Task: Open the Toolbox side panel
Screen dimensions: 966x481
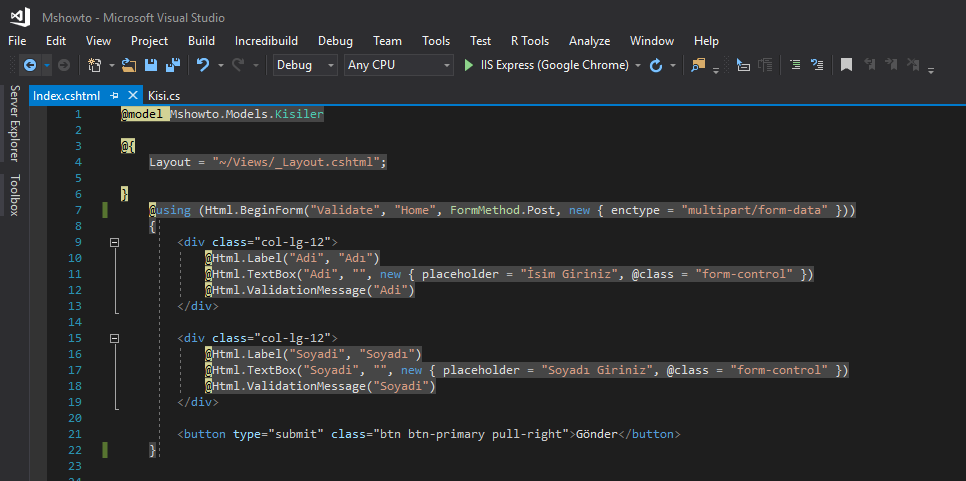Action: pos(15,195)
